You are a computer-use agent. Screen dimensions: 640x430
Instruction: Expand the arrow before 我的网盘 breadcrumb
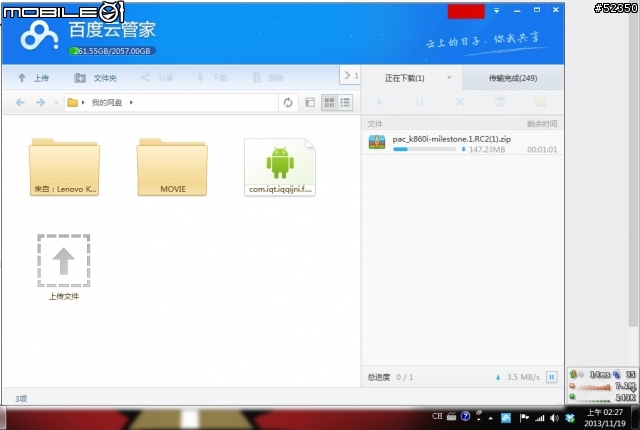(x=83, y=102)
